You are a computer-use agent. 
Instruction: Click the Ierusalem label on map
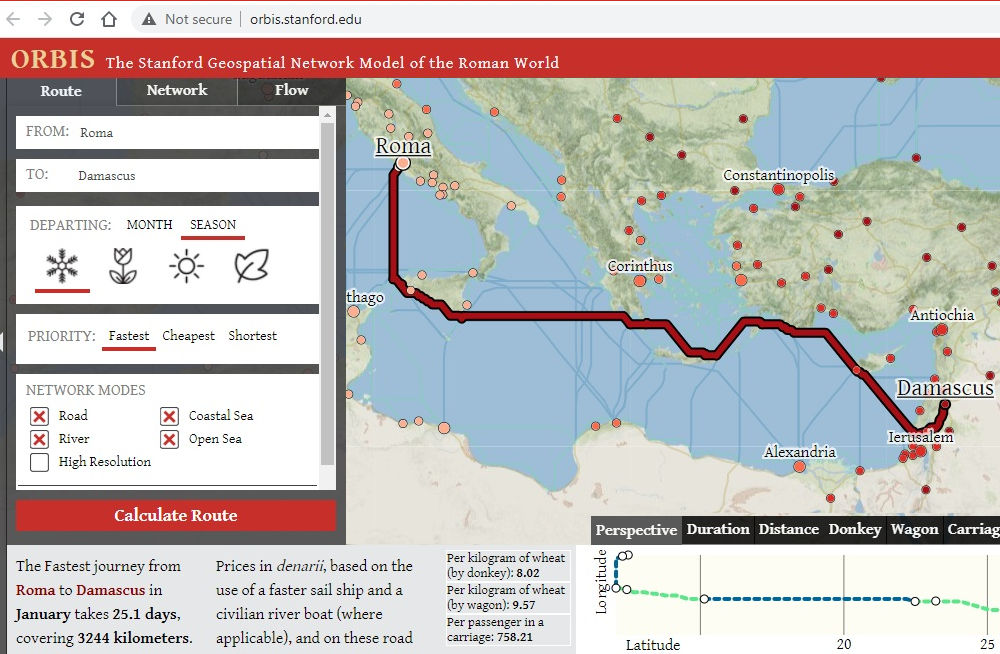pyautogui.click(x=920, y=437)
